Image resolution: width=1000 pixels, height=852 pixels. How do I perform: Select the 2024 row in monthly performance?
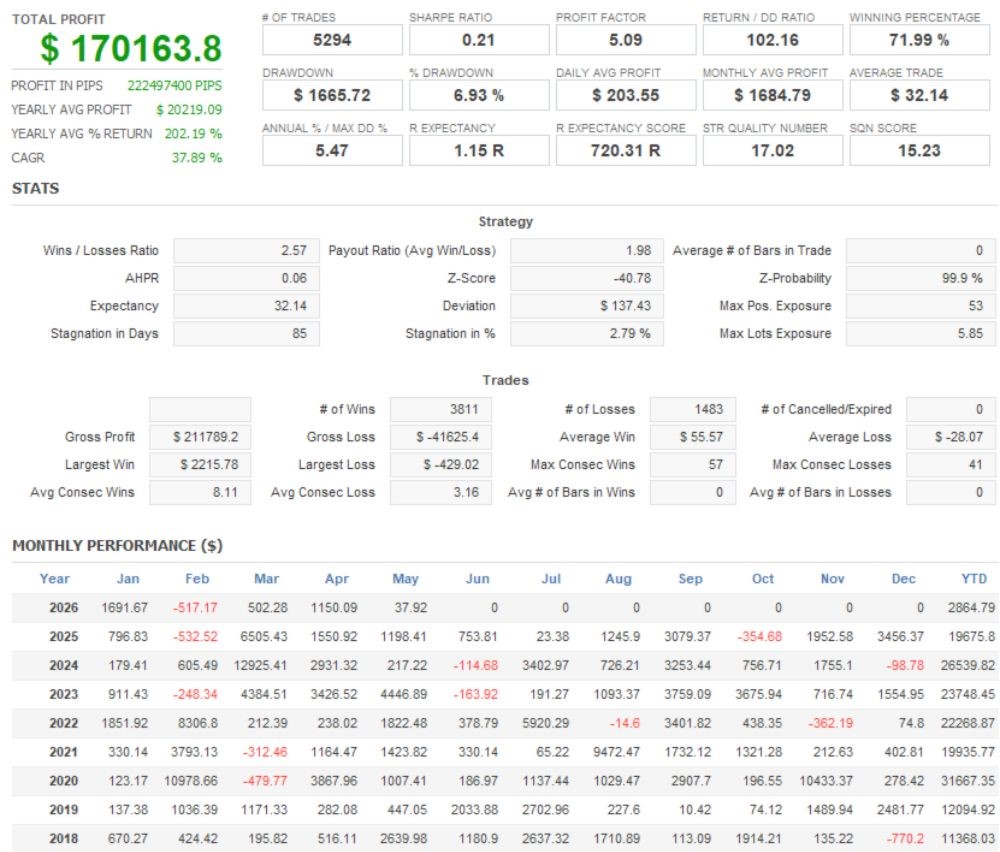504,665
